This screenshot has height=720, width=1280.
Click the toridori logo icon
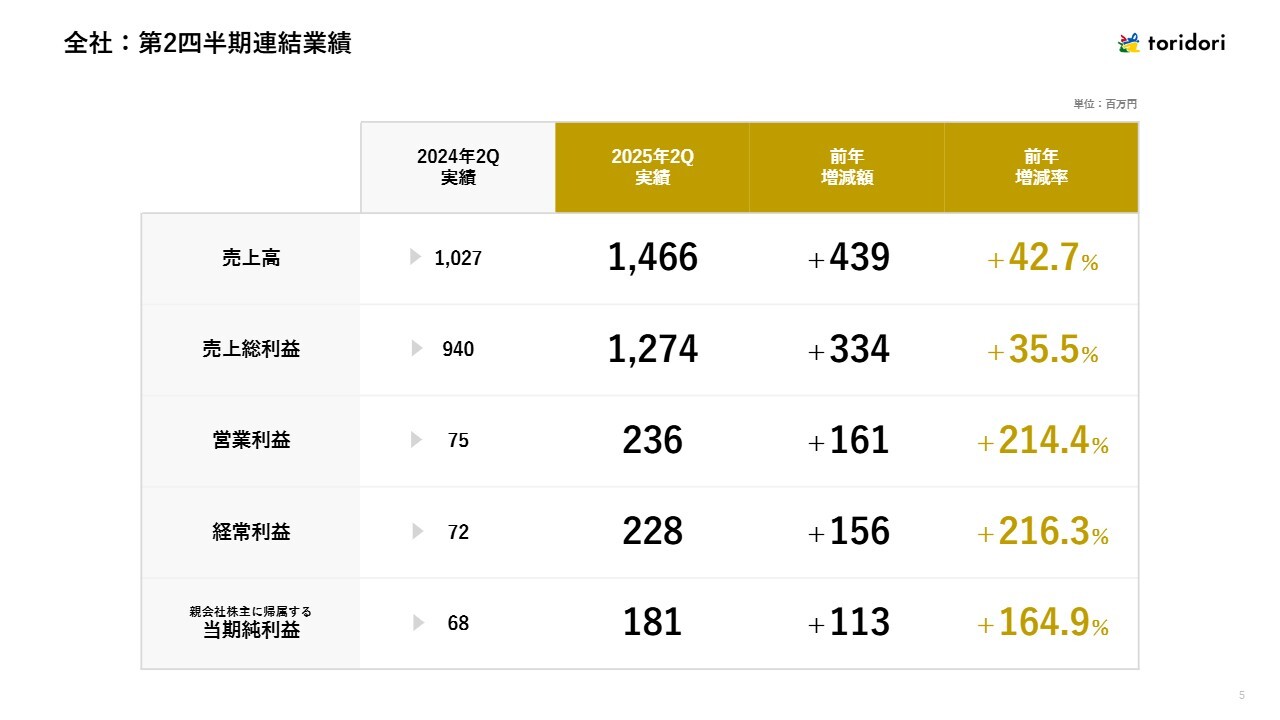click(1129, 43)
